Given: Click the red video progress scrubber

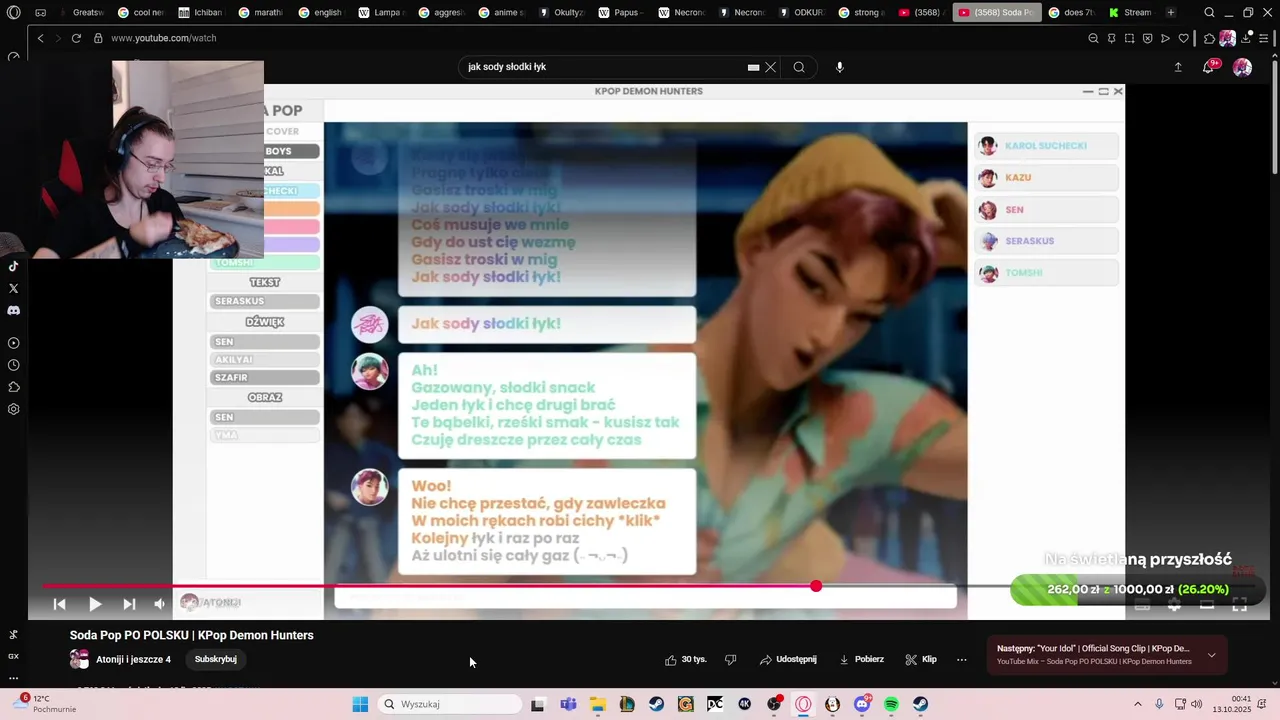Looking at the screenshot, I should tap(816, 586).
